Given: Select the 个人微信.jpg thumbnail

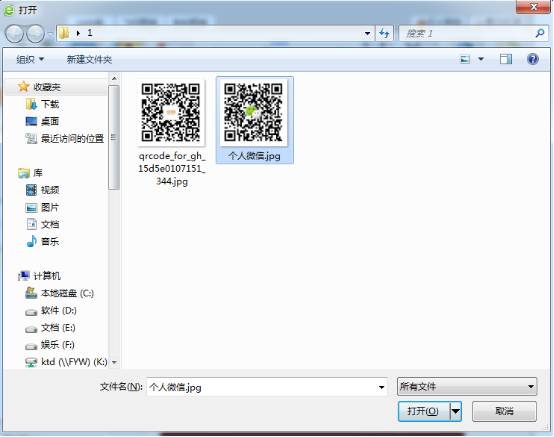Looking at the screenshot, I should (x=254, y=112).
